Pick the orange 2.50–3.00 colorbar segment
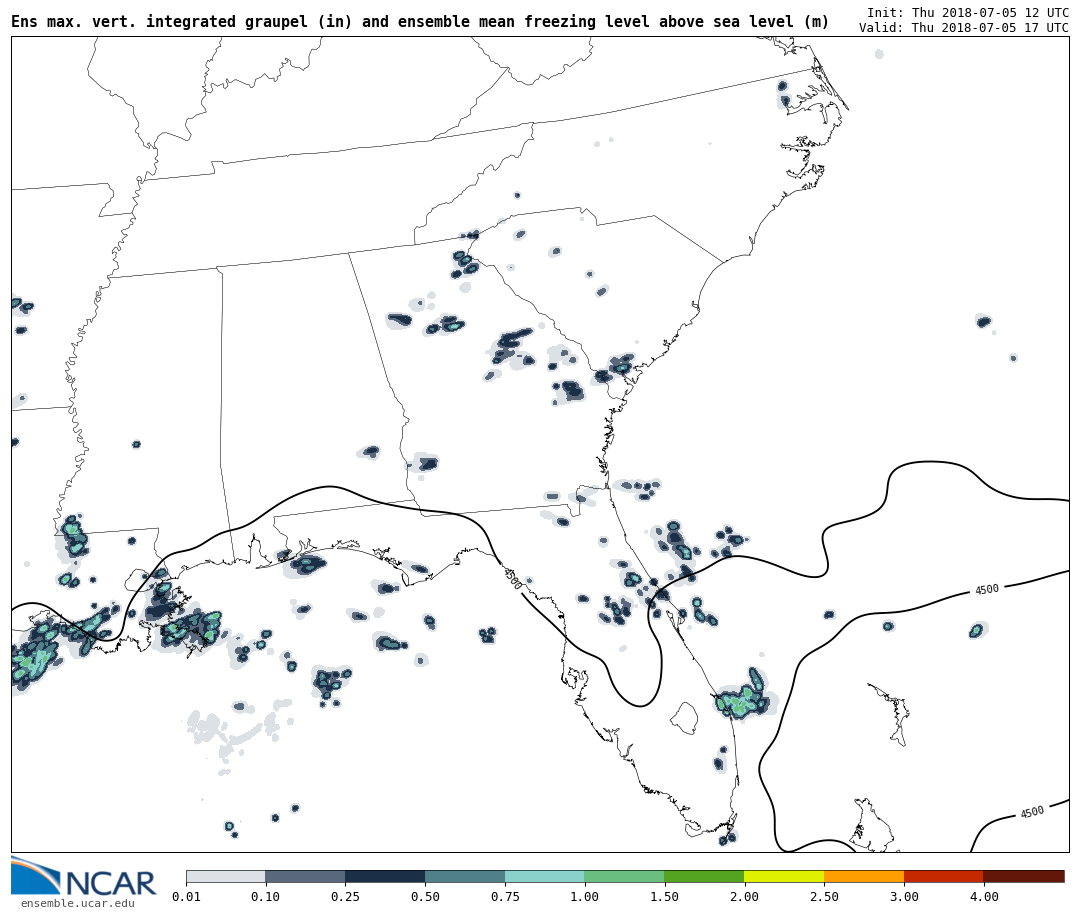This screenshot has height=915, width=1080. (864, 876)
